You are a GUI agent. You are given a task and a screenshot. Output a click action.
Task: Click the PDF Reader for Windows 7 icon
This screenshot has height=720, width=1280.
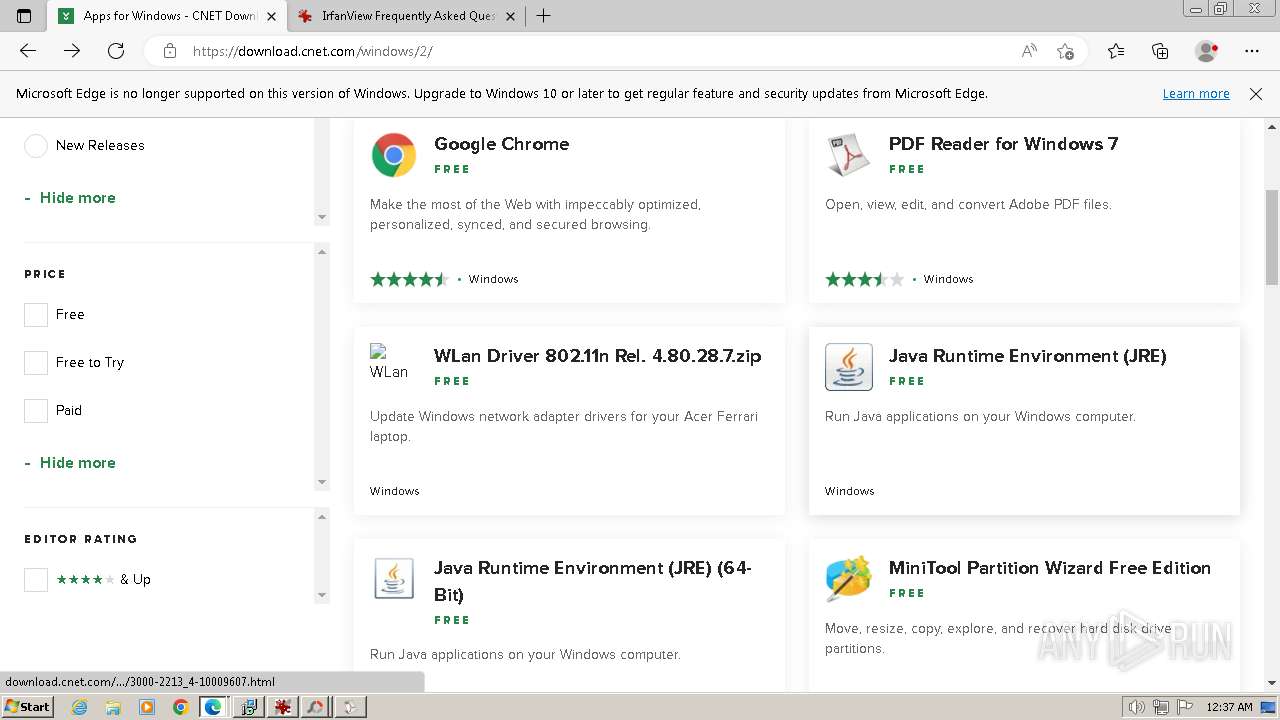(x=849, y=155)
